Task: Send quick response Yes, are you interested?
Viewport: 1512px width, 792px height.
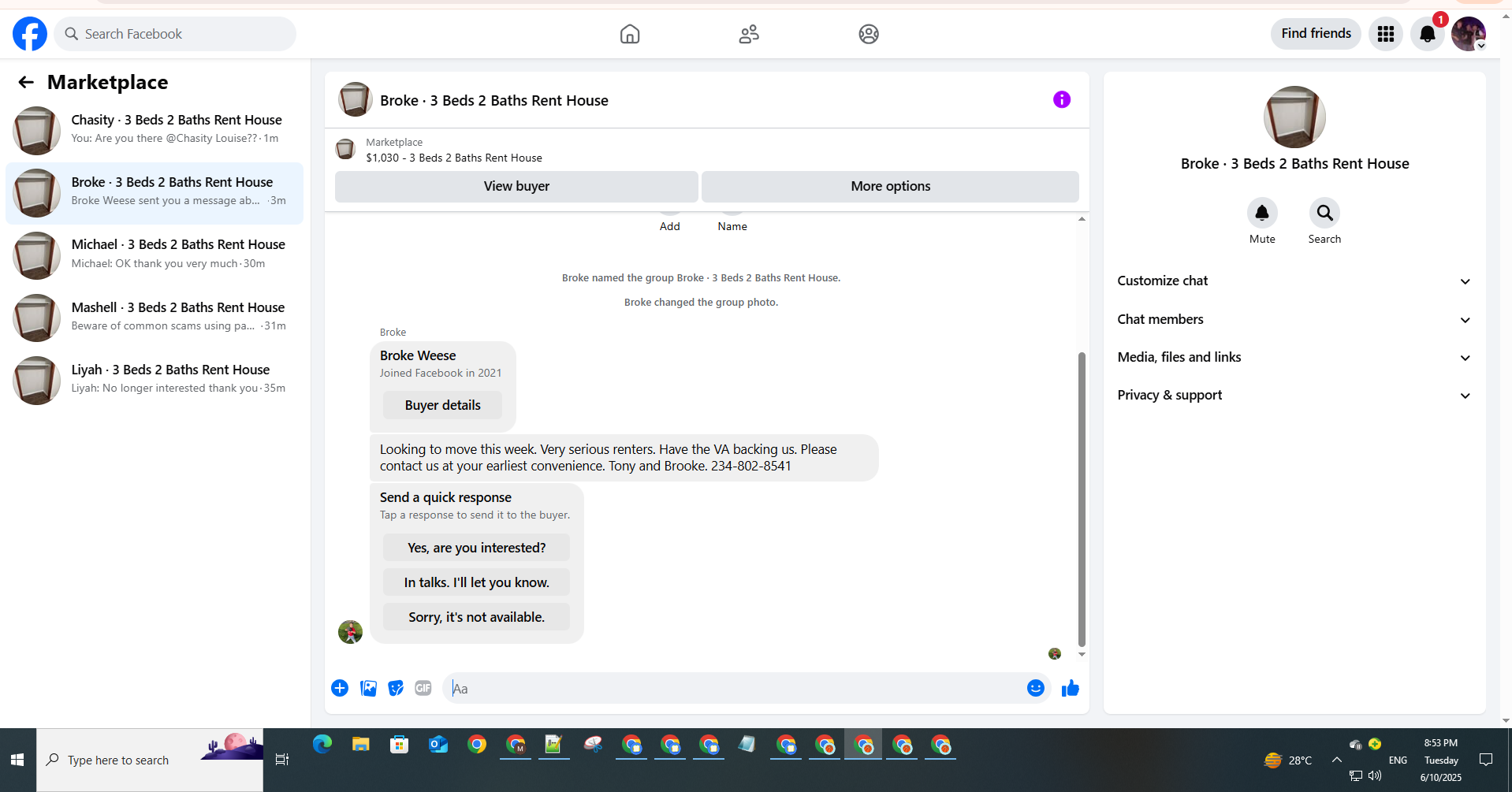Action: pyautogui.click(x=476, y=548)
